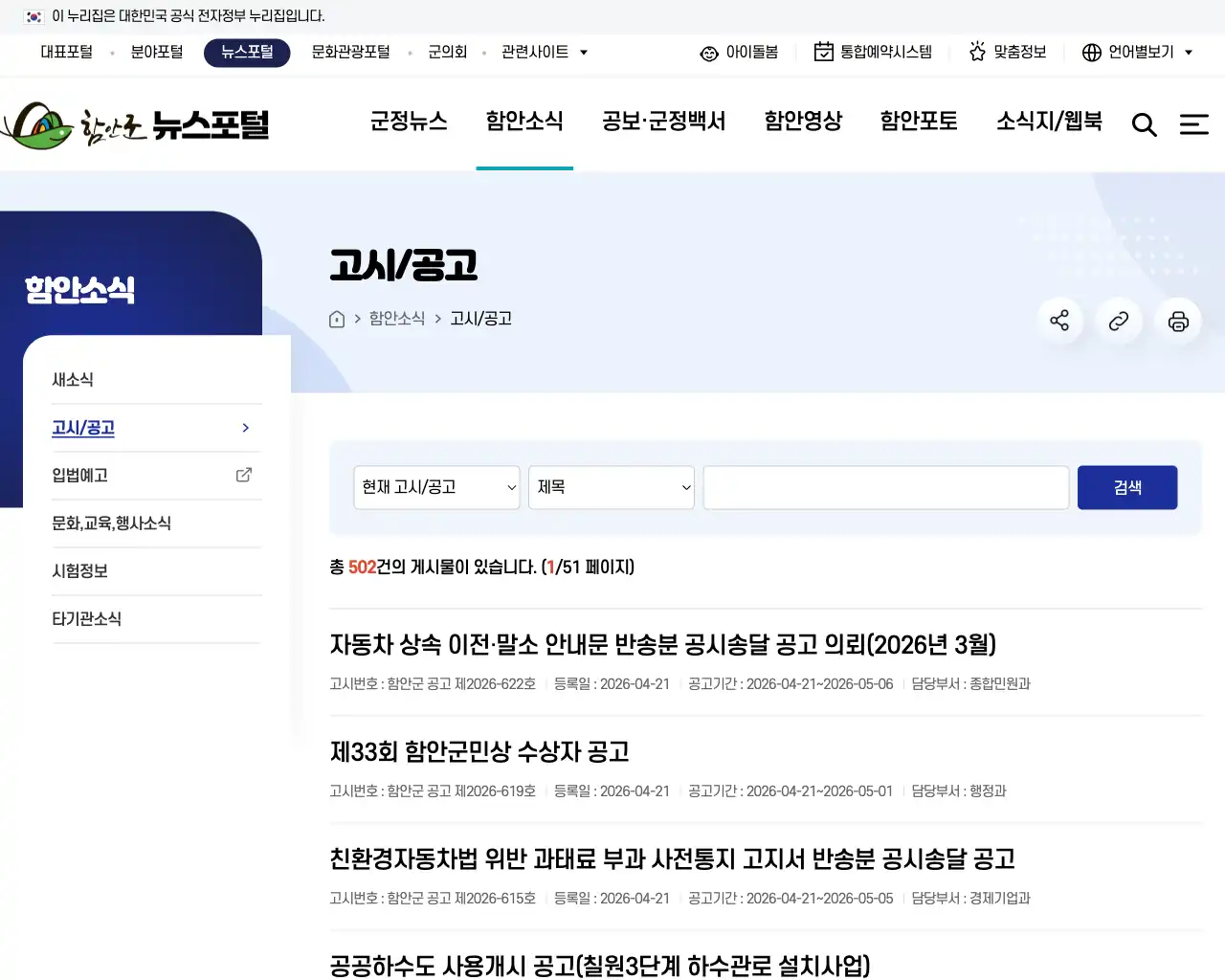Open the hamburger full menu icon

[1194, 124]
